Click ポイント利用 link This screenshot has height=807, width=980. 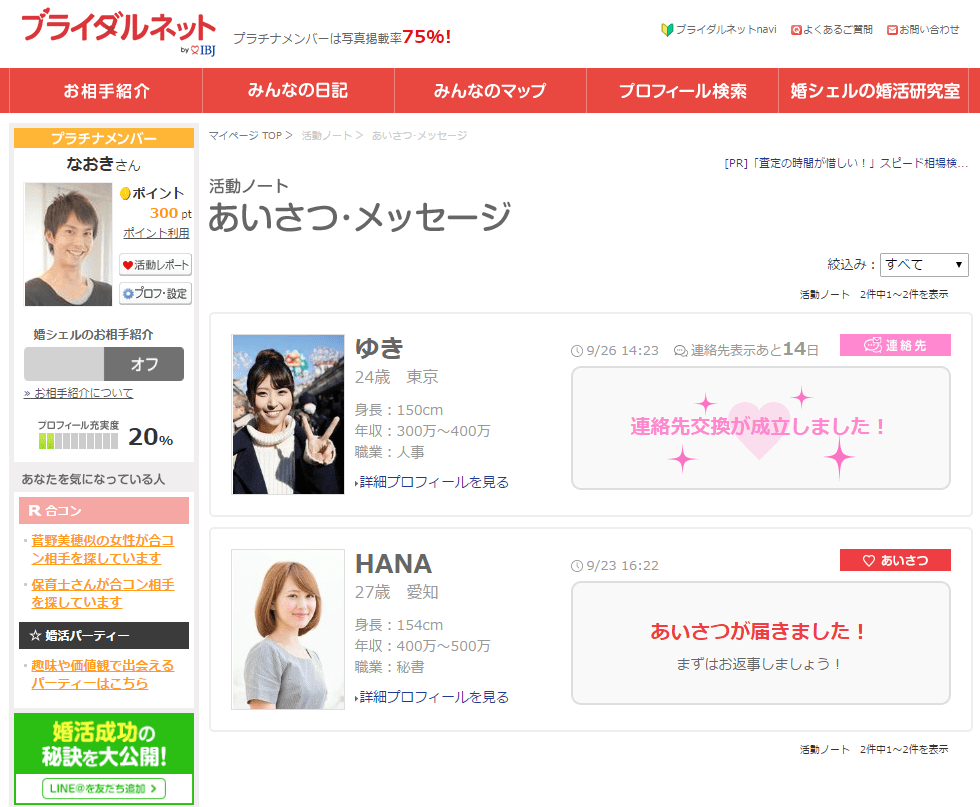click(x=156, y=233)
